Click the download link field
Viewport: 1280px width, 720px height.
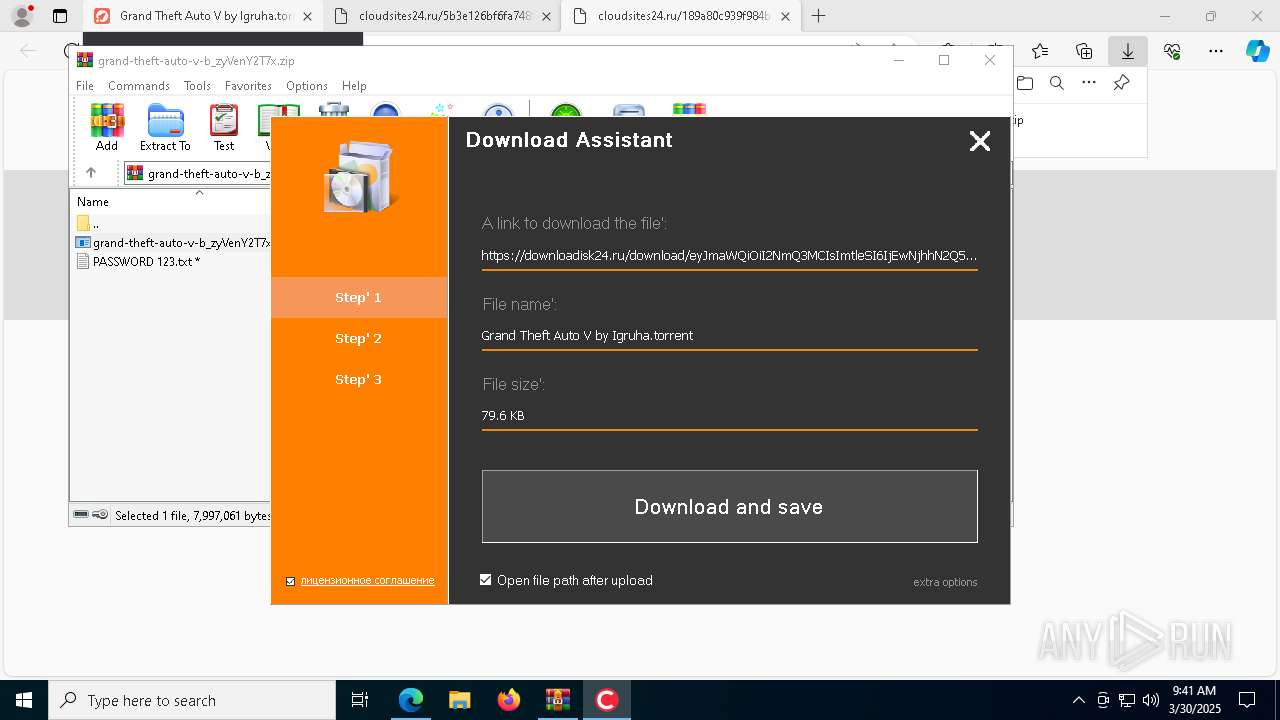click(729, 255)
